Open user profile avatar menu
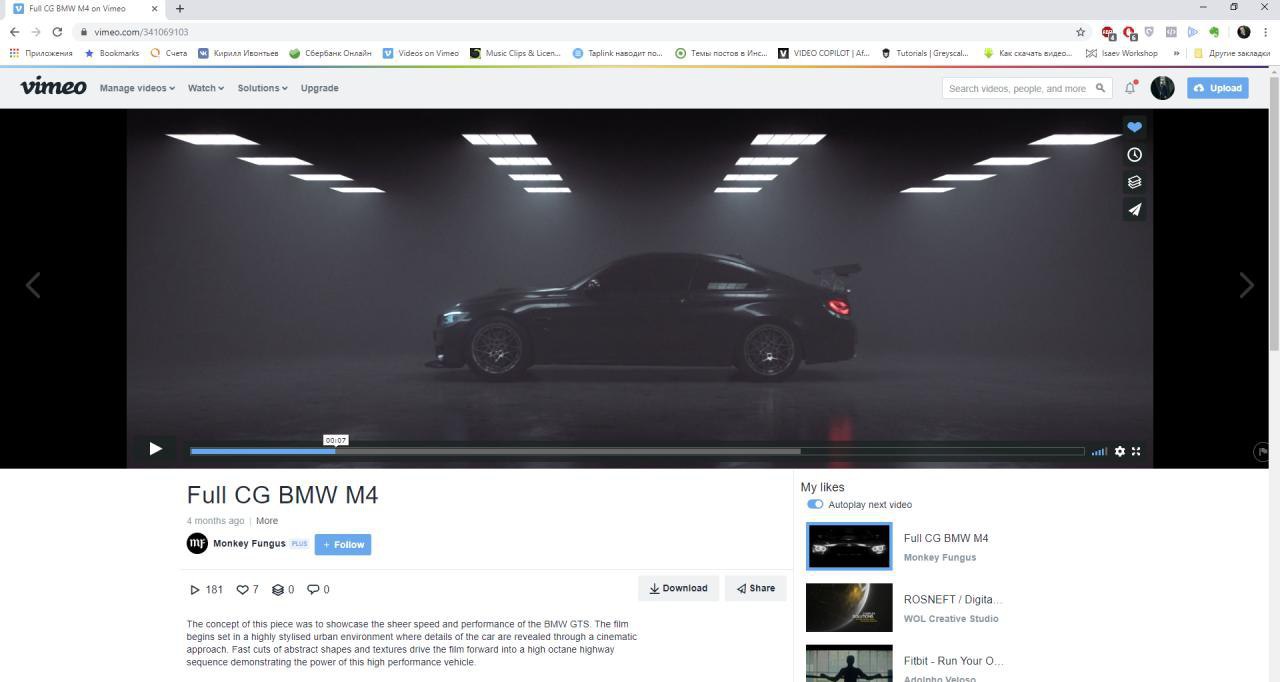1280x682 pixels. pos(1162,88)
